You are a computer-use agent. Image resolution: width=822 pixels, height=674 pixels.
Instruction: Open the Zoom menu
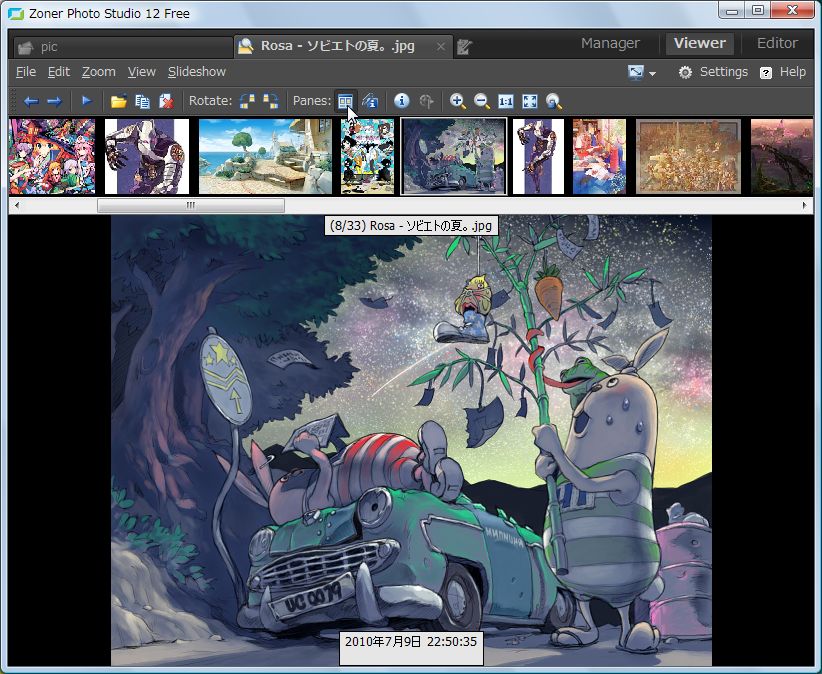pos(99,72)
